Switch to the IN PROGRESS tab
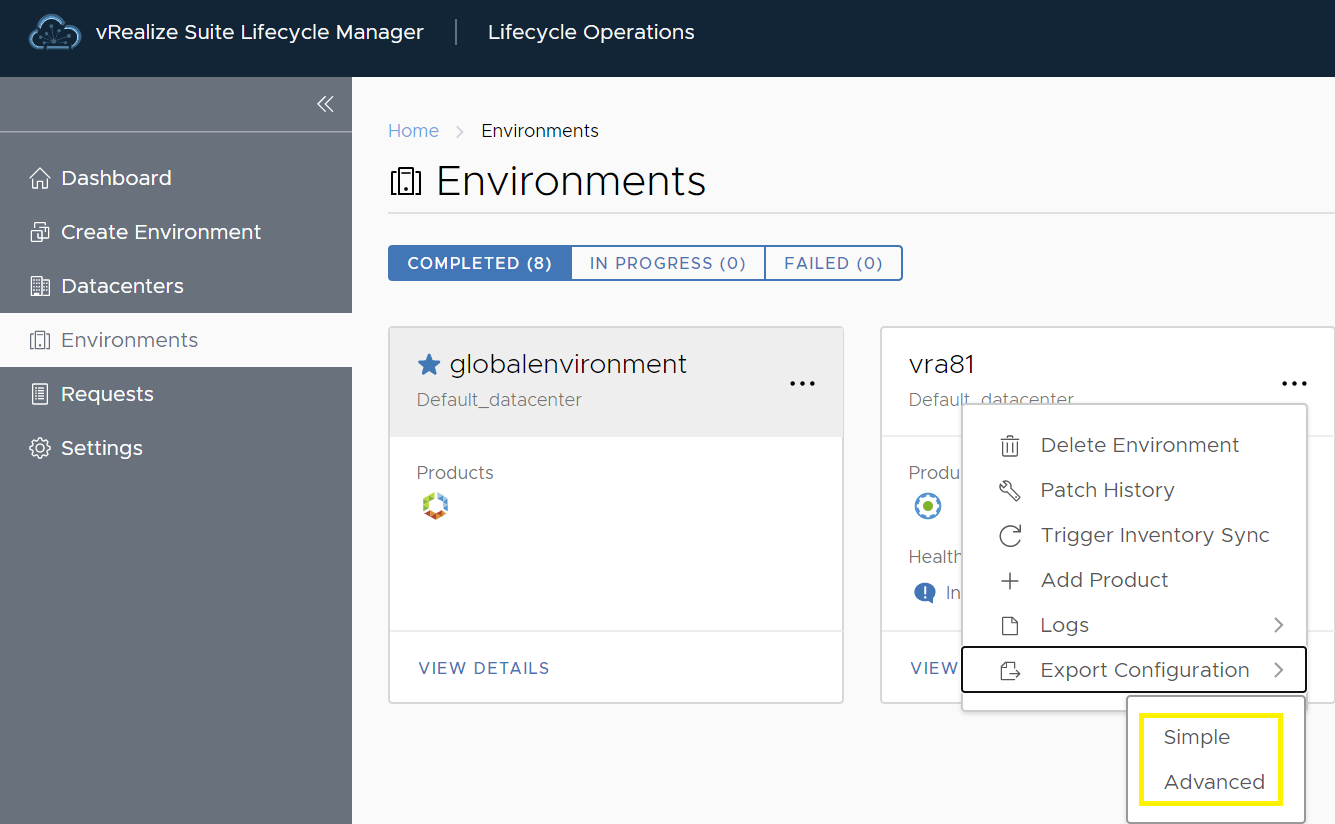This screenshot has width=1335, height=824. pos(667,262)
